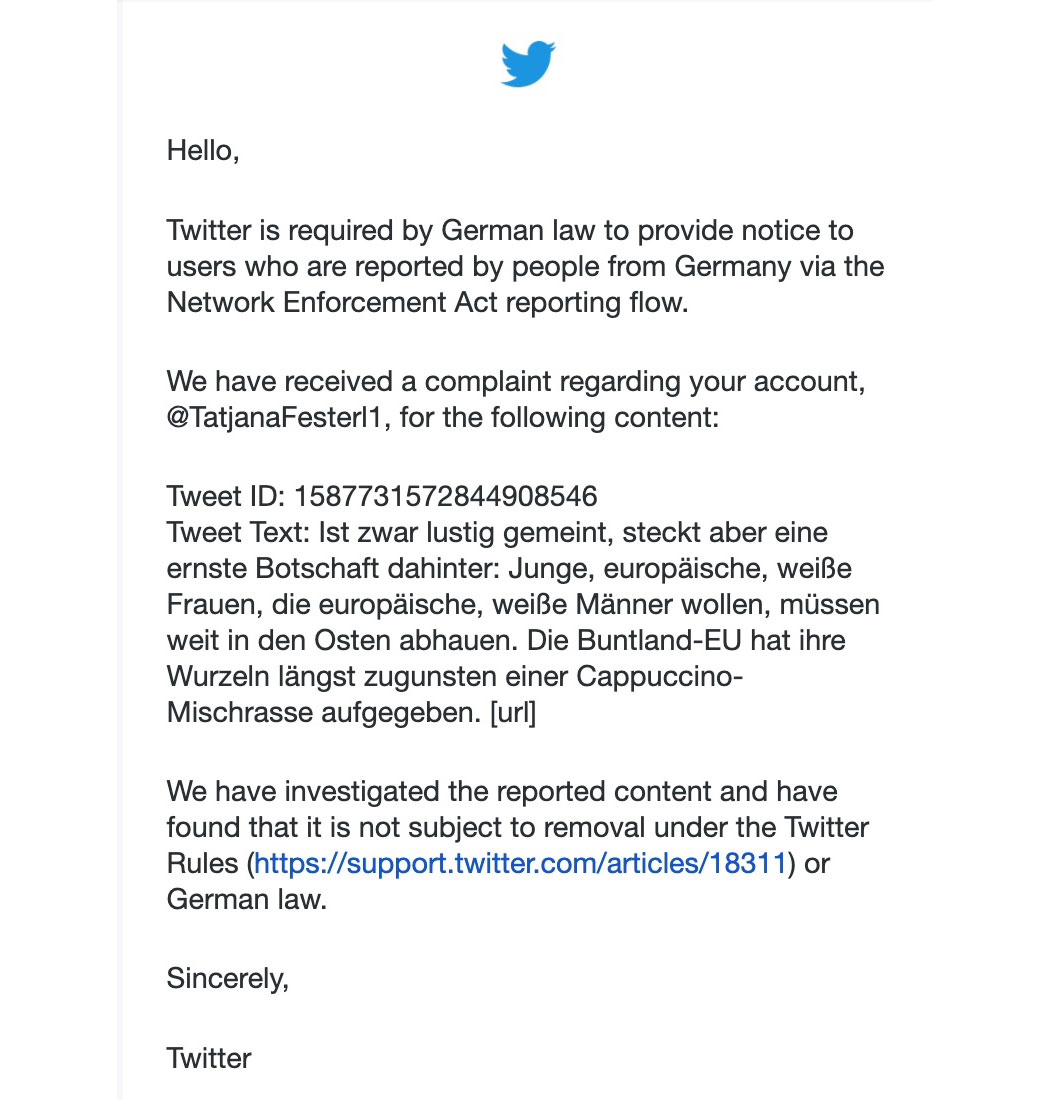This screenshot has width=1050, height=1100.
Task: Click the blue Twitter bird logo
Action: pos(527,64)
